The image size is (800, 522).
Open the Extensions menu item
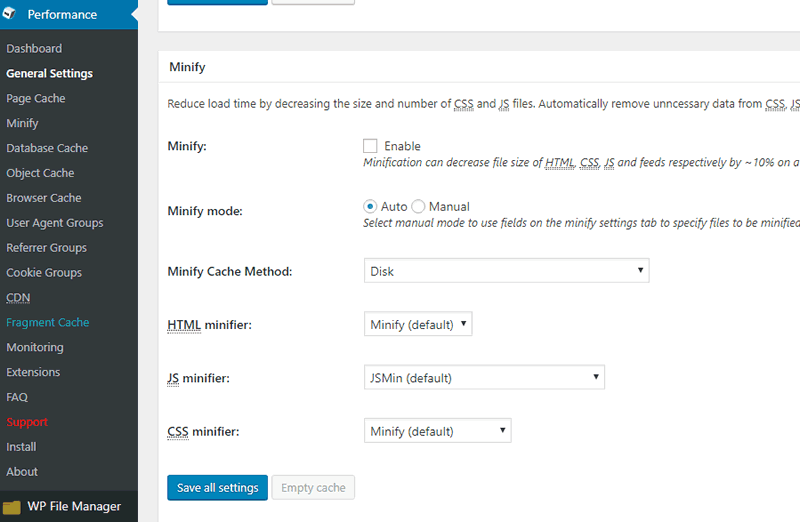pyautogui.click(x=33, y=372)
